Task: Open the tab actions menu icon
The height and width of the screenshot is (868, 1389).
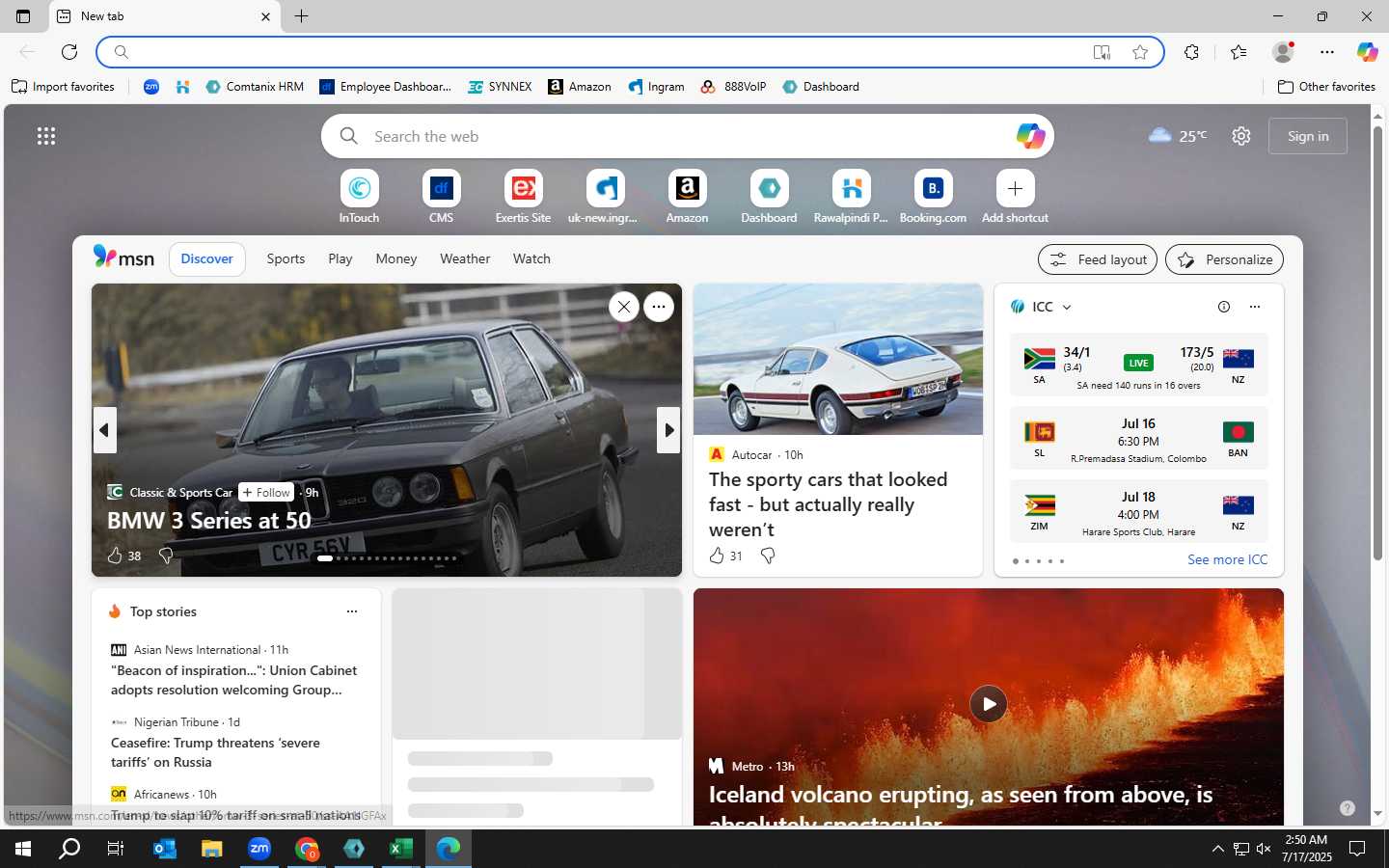Action: (x=23, y=16)
